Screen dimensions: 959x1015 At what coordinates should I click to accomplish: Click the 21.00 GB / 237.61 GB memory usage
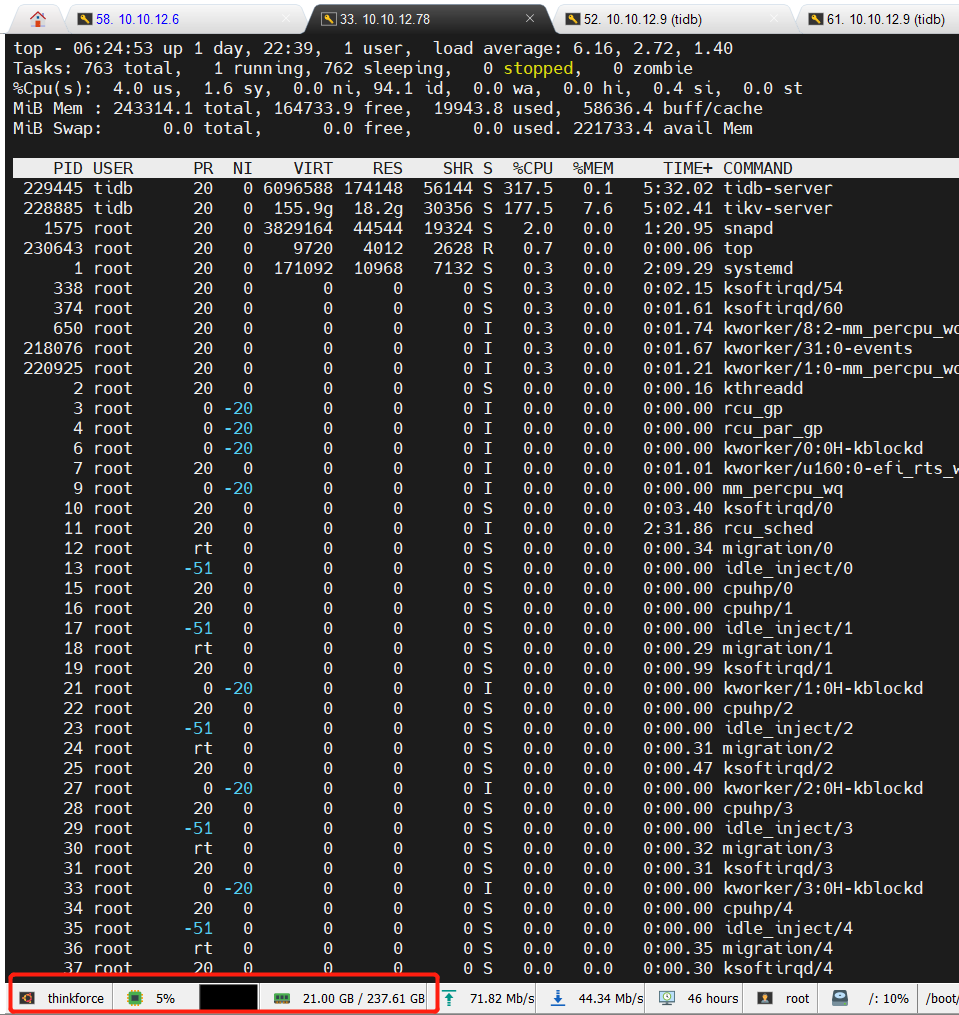point(363,998)
